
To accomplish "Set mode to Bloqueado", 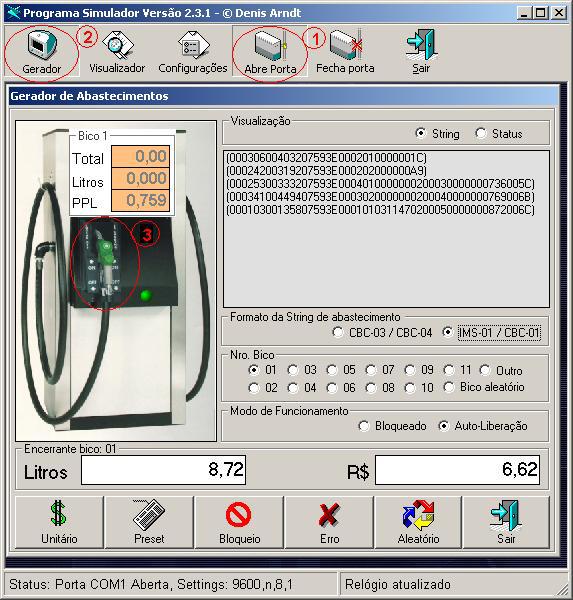I will (392, 426).
